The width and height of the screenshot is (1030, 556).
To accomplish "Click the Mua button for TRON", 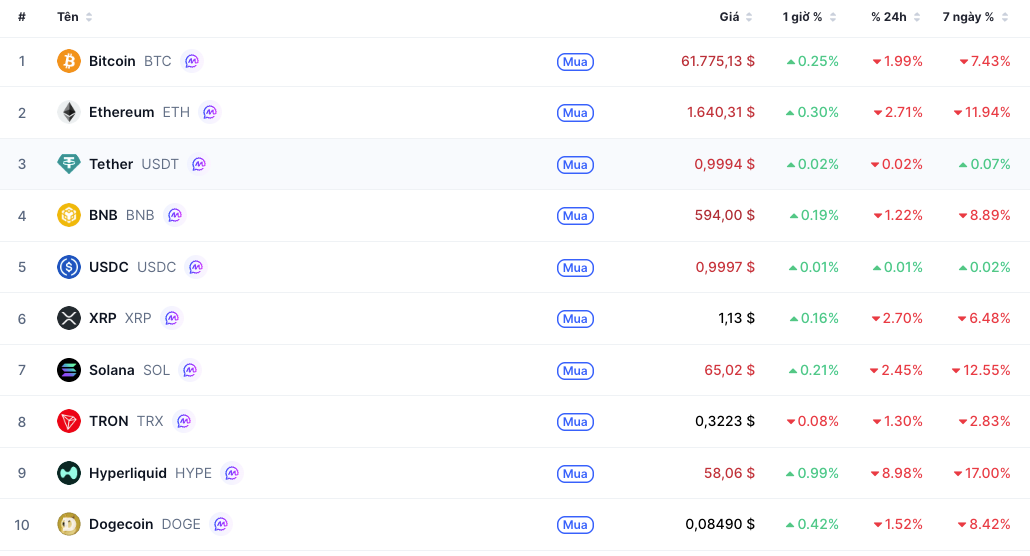I will point(575,422).
